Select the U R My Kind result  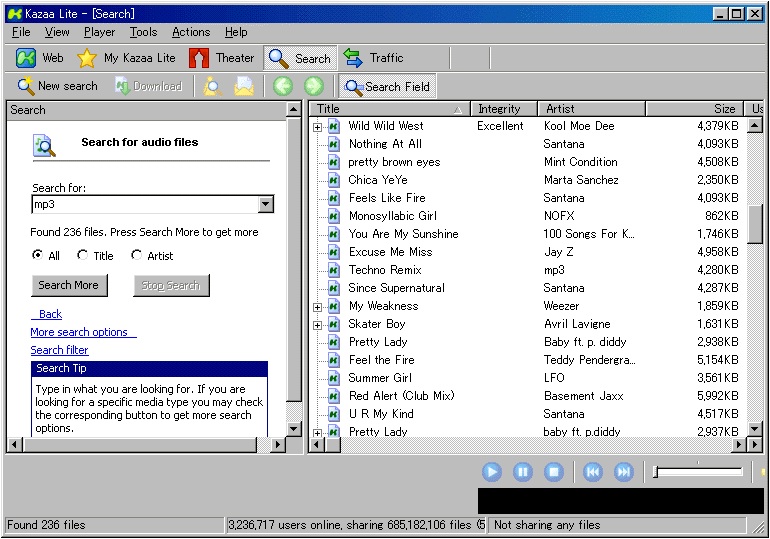pyautogui.click(x=381, y=414)
